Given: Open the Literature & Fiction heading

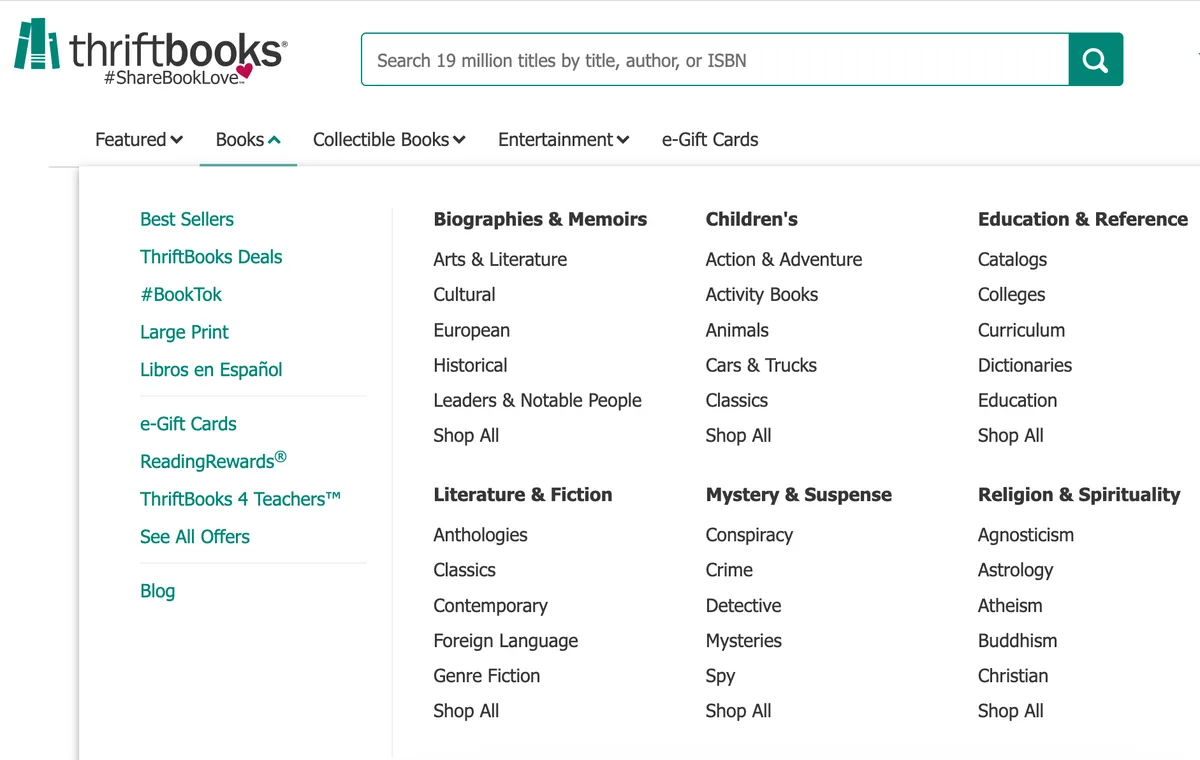Looking at the screenshot, I should (523, 494).
